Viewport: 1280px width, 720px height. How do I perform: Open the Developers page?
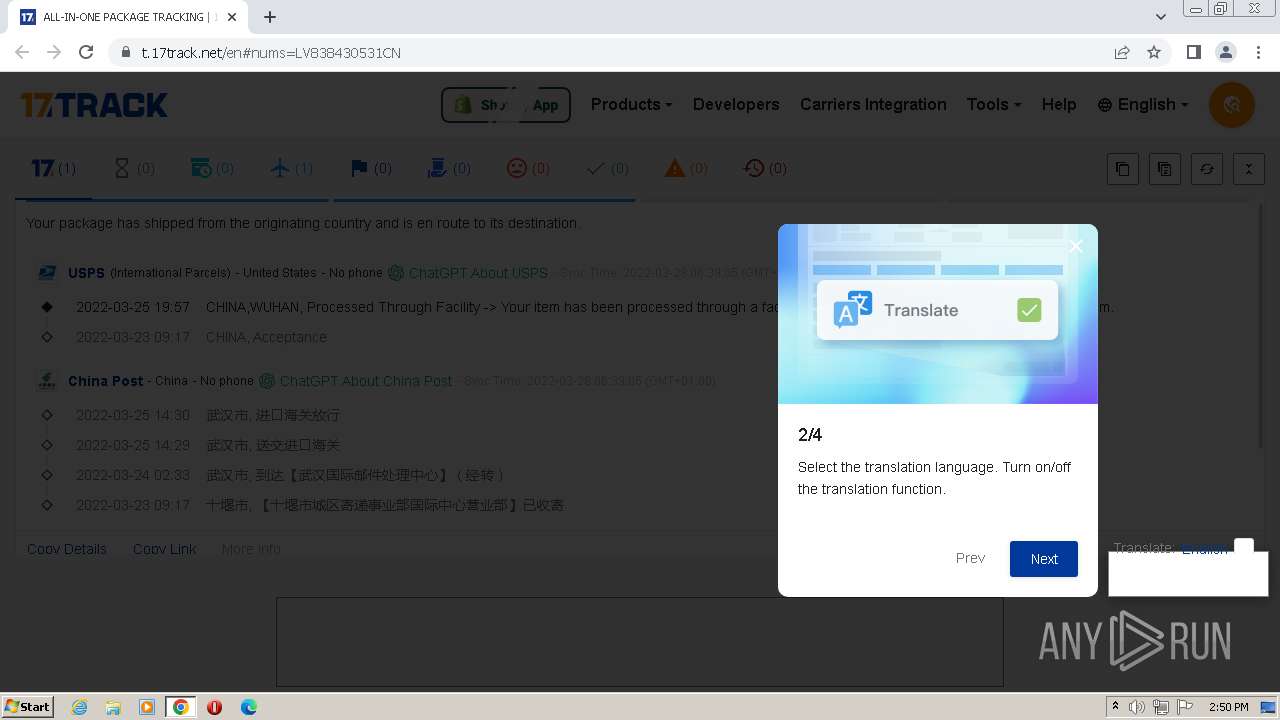click(x=736, y=104)
